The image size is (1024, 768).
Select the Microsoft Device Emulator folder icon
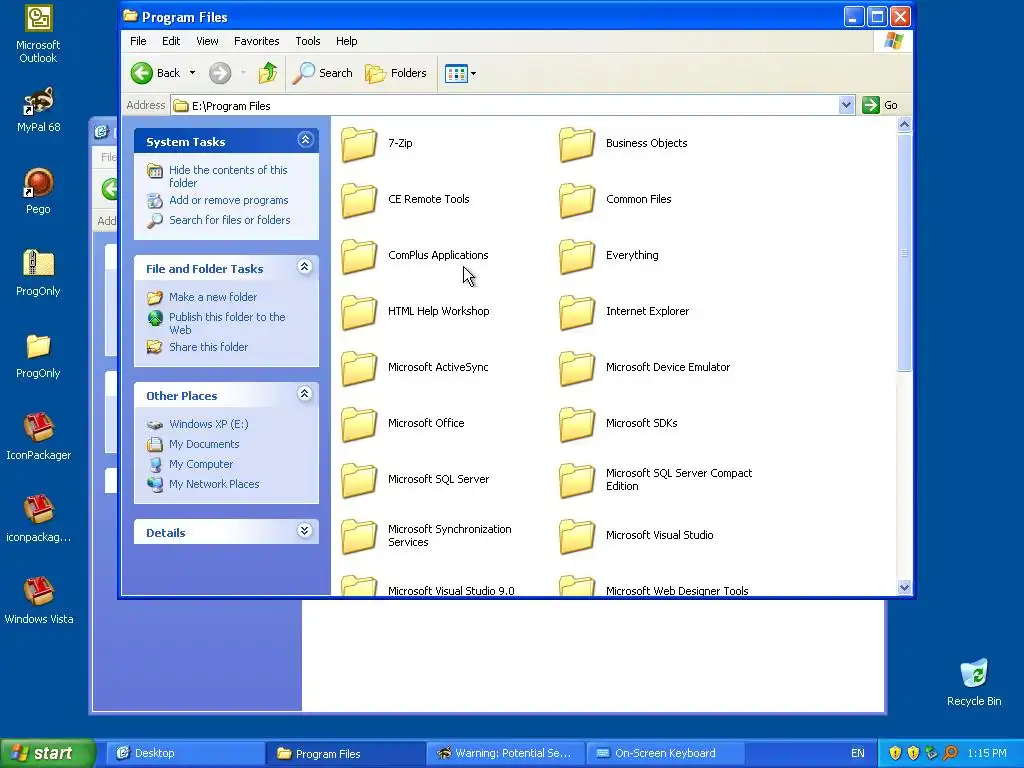(x=577, y=368)
